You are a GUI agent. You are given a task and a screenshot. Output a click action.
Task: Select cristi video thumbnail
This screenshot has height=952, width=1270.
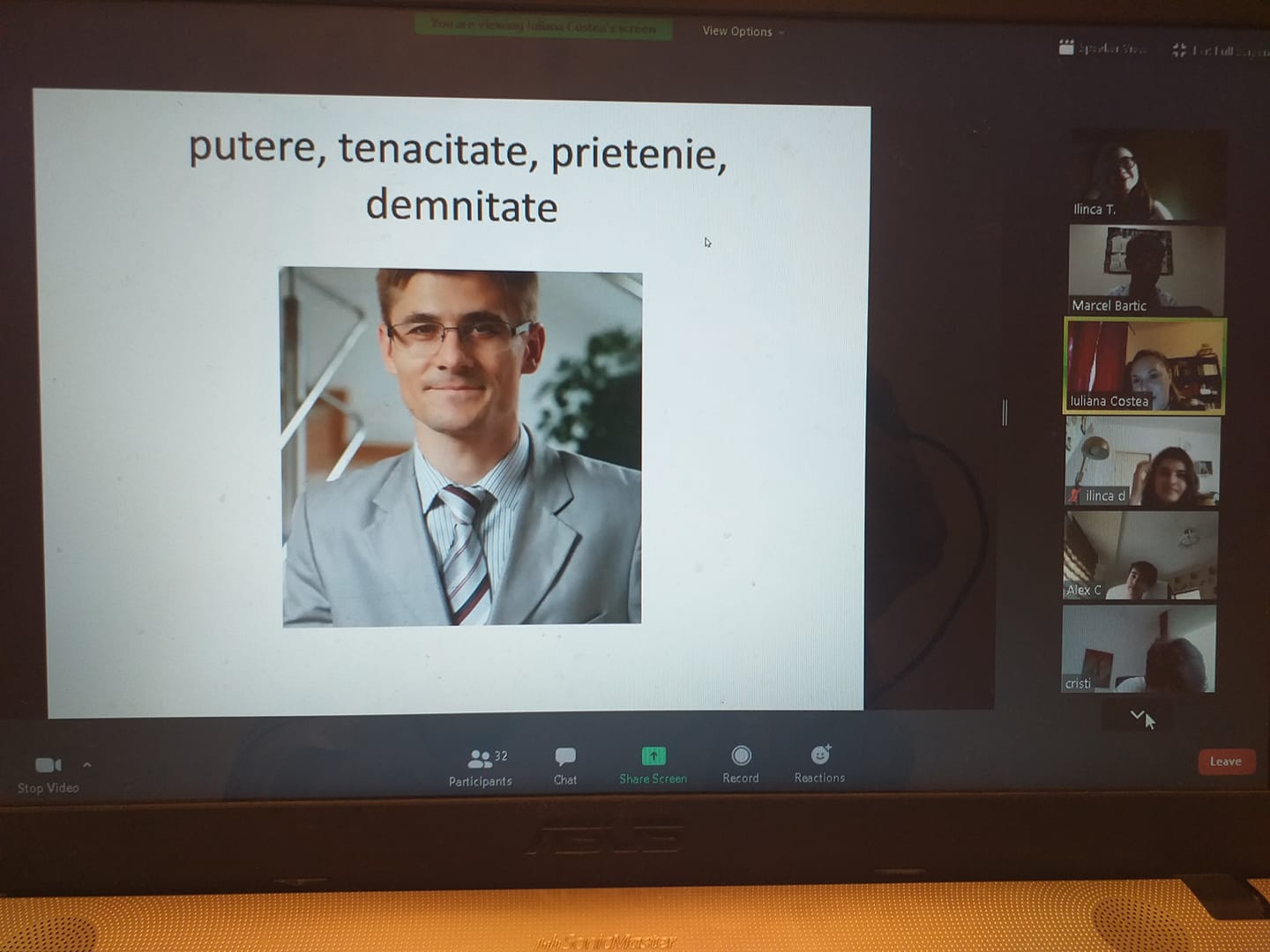(1139, 649)
